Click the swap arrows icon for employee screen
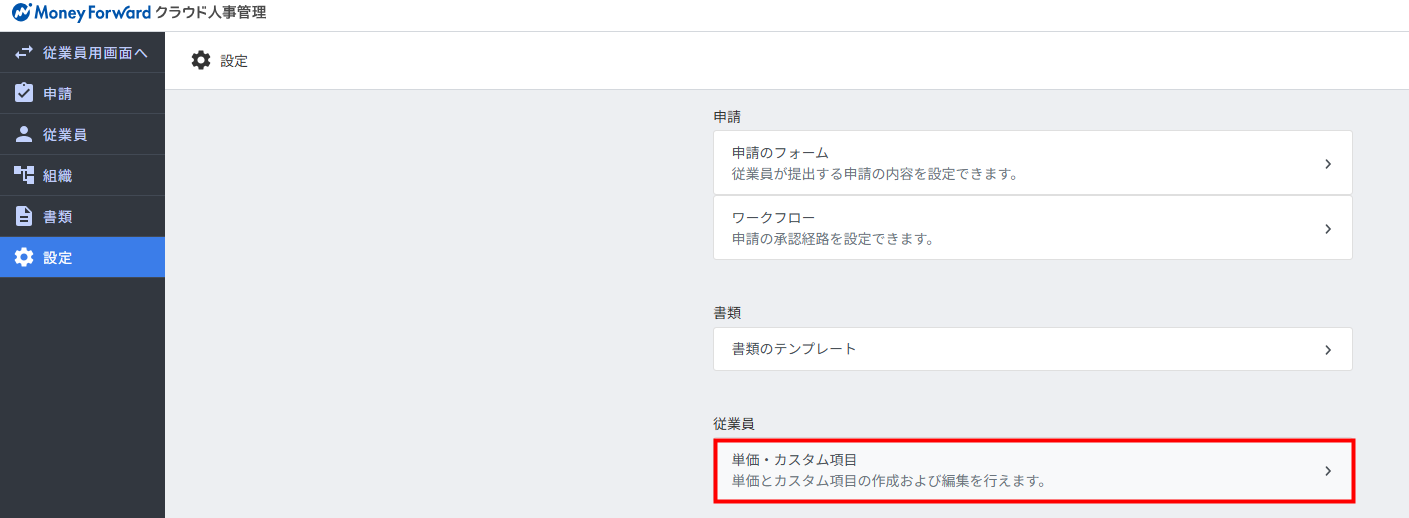 [24, 53]
